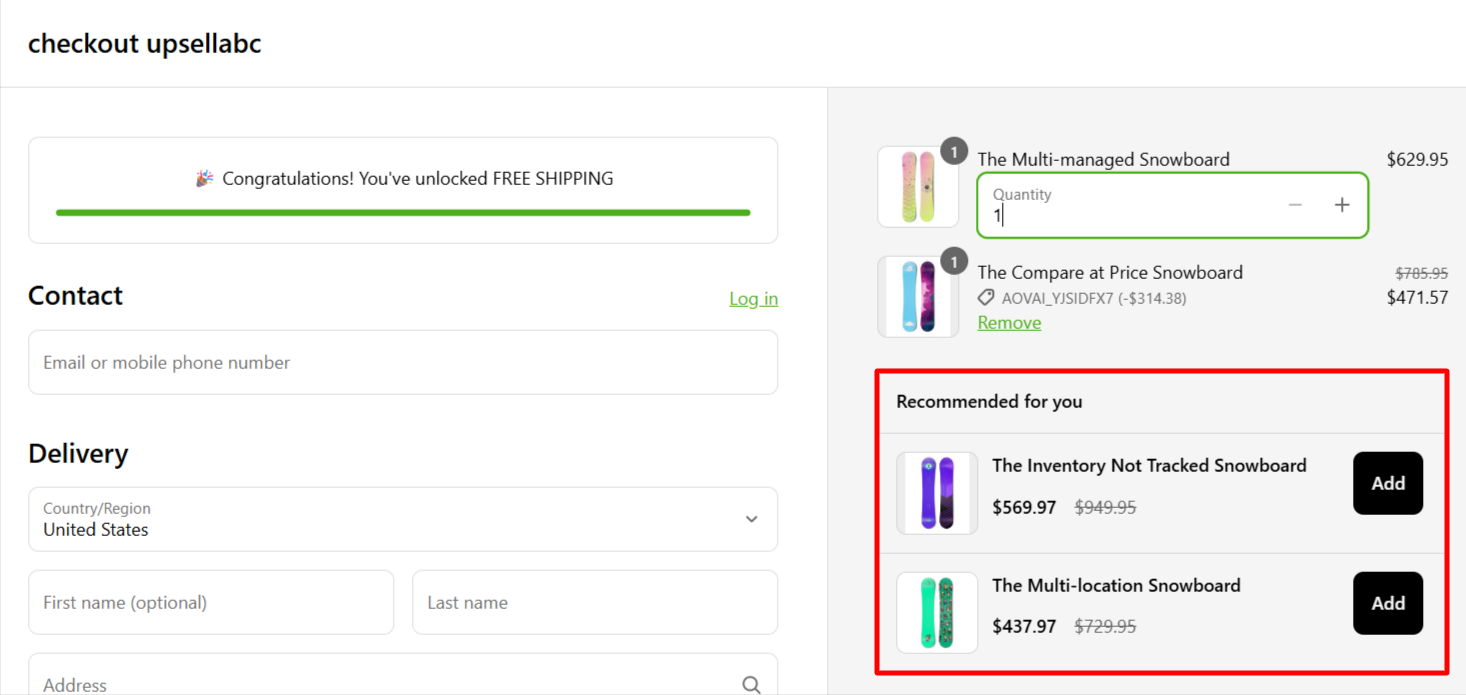This screenshot has width=1466, height=695.
Task: Click the Compare at Price Snowboard thumbnail
Action: click(x=917, y=297)
